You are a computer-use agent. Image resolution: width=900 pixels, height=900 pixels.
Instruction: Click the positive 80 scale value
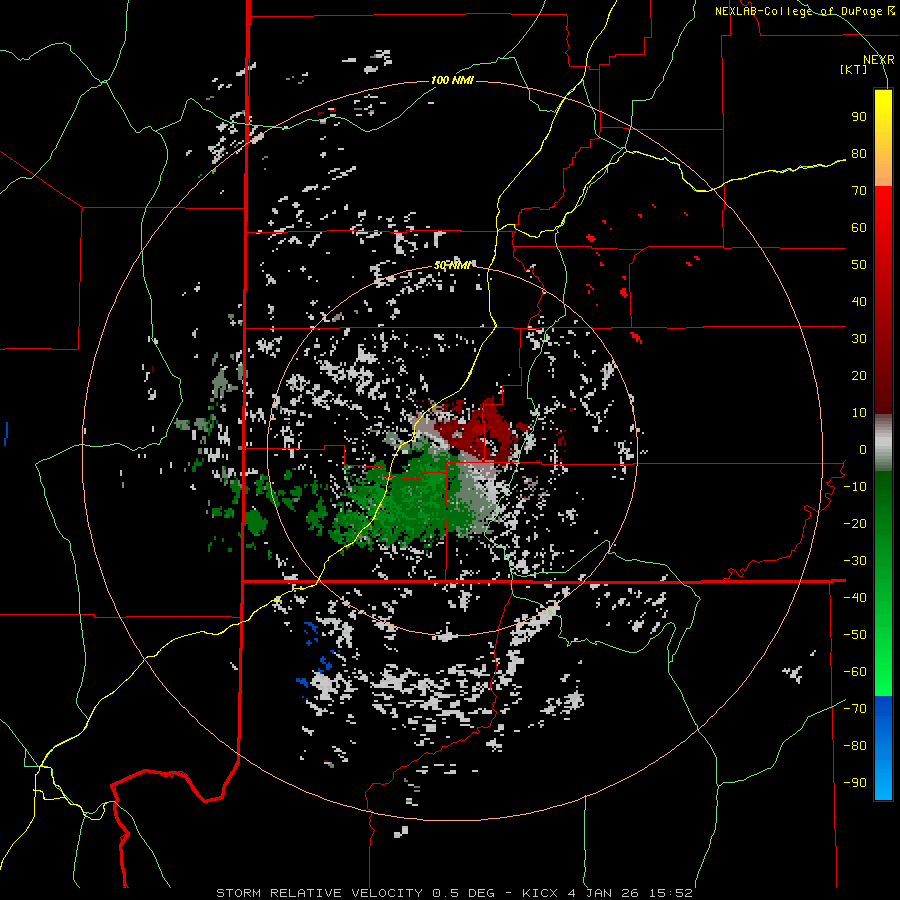tap(859, 154)
